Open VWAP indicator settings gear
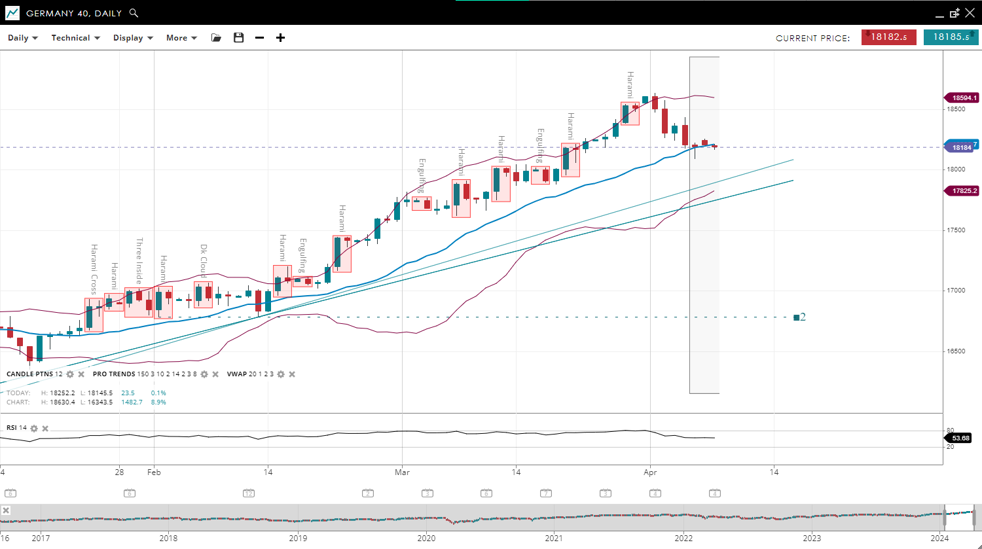 pyautogui.click(x=281, y=374)
